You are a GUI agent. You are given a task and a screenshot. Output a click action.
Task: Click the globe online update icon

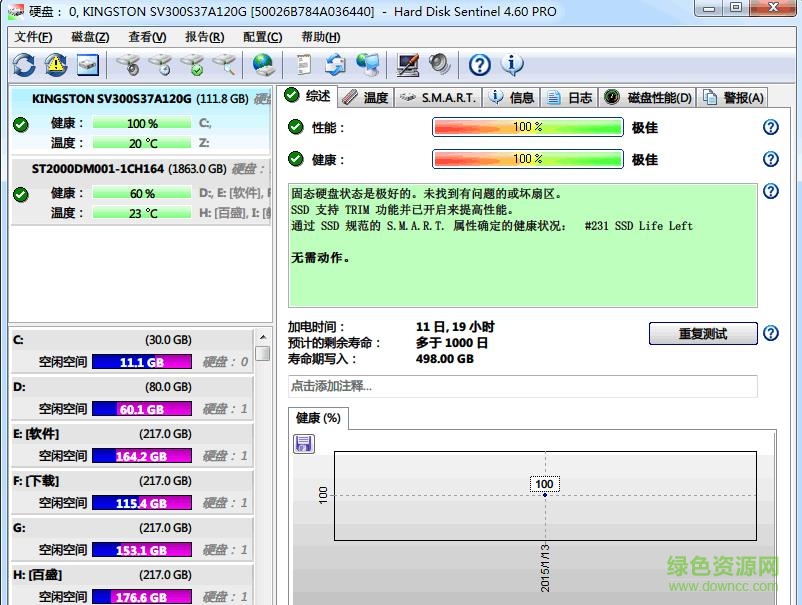(261, 64)
